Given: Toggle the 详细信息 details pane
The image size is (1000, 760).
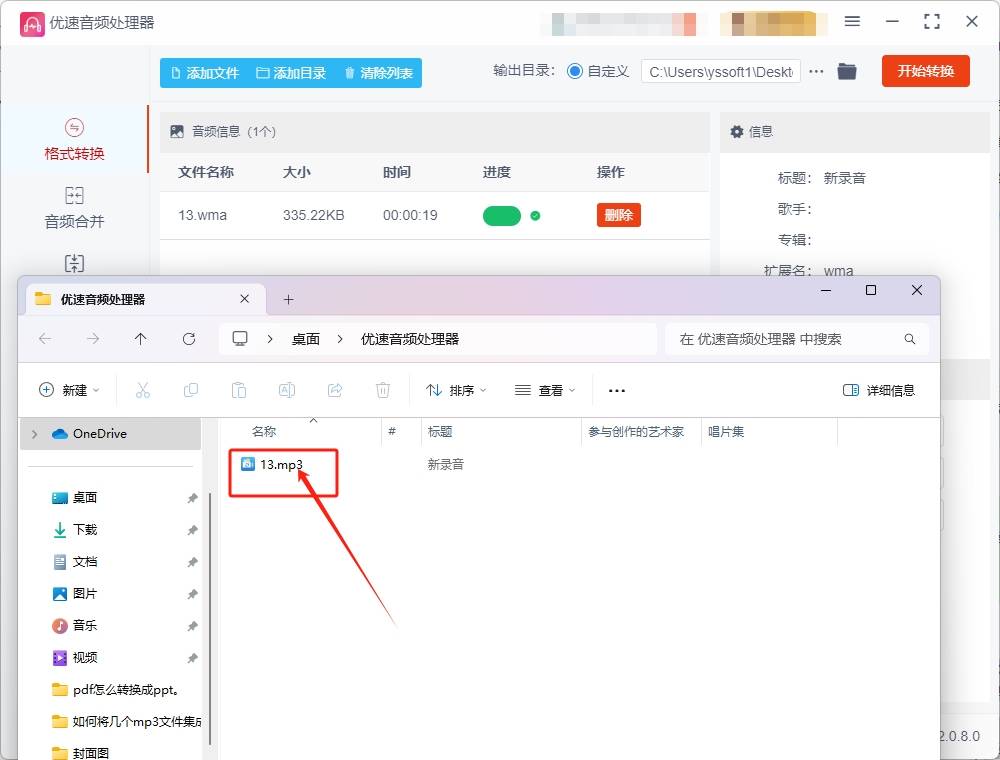Looking at the screenshot, I should [x=879, y=390].
